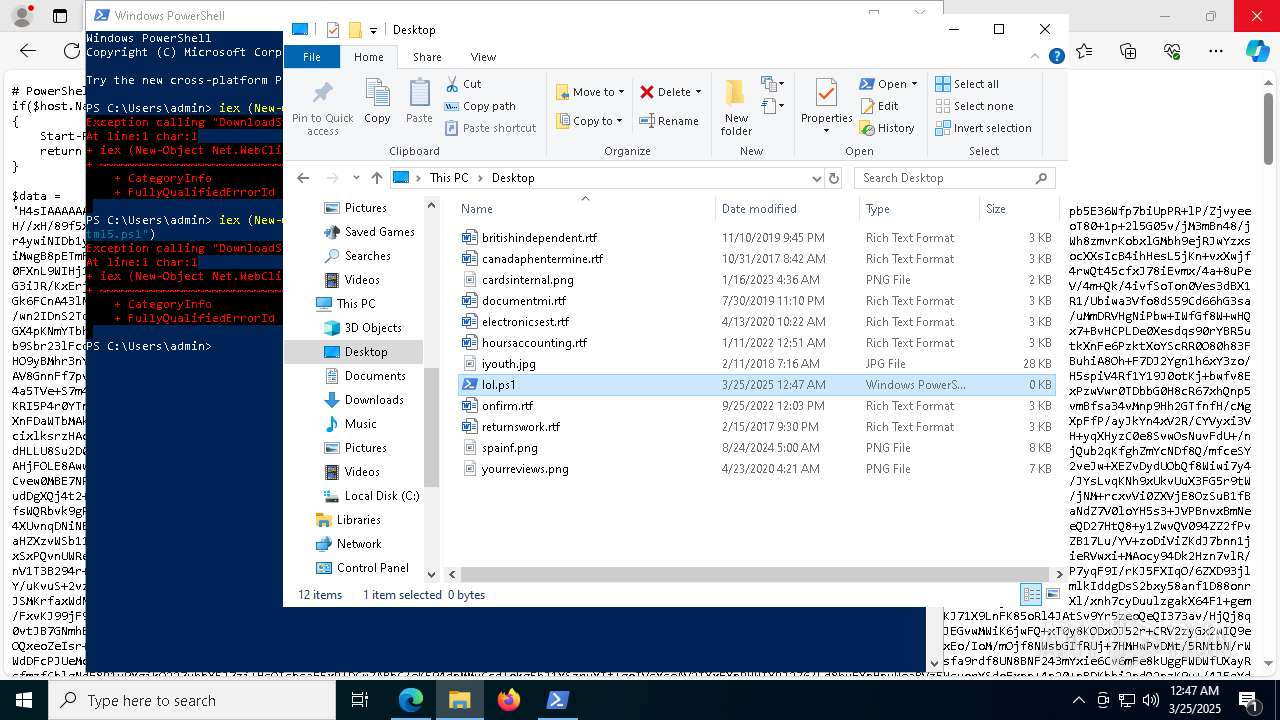Click Copilot icon in Edge window

[x=1257, y=50]
